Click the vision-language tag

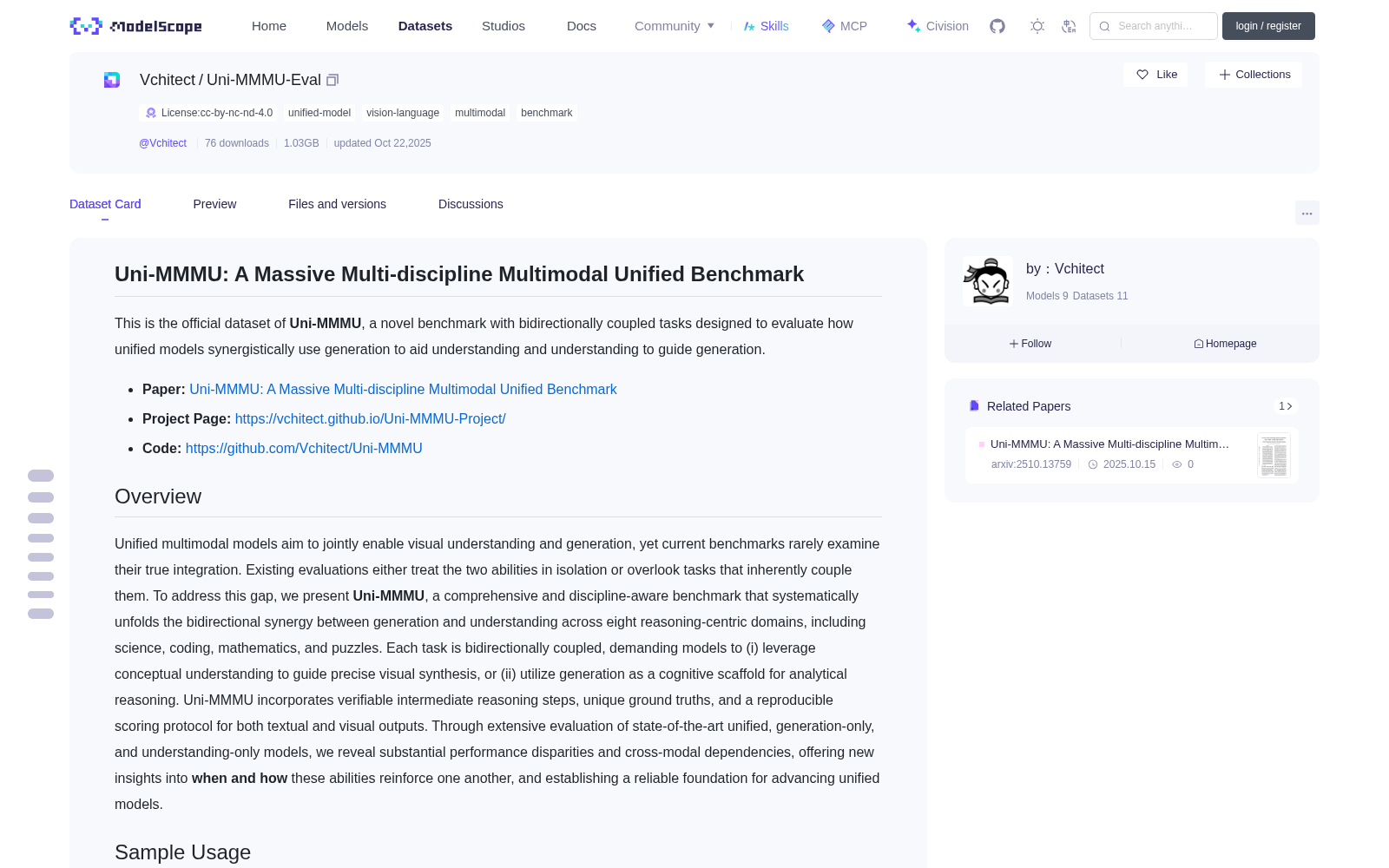[403, 113]
